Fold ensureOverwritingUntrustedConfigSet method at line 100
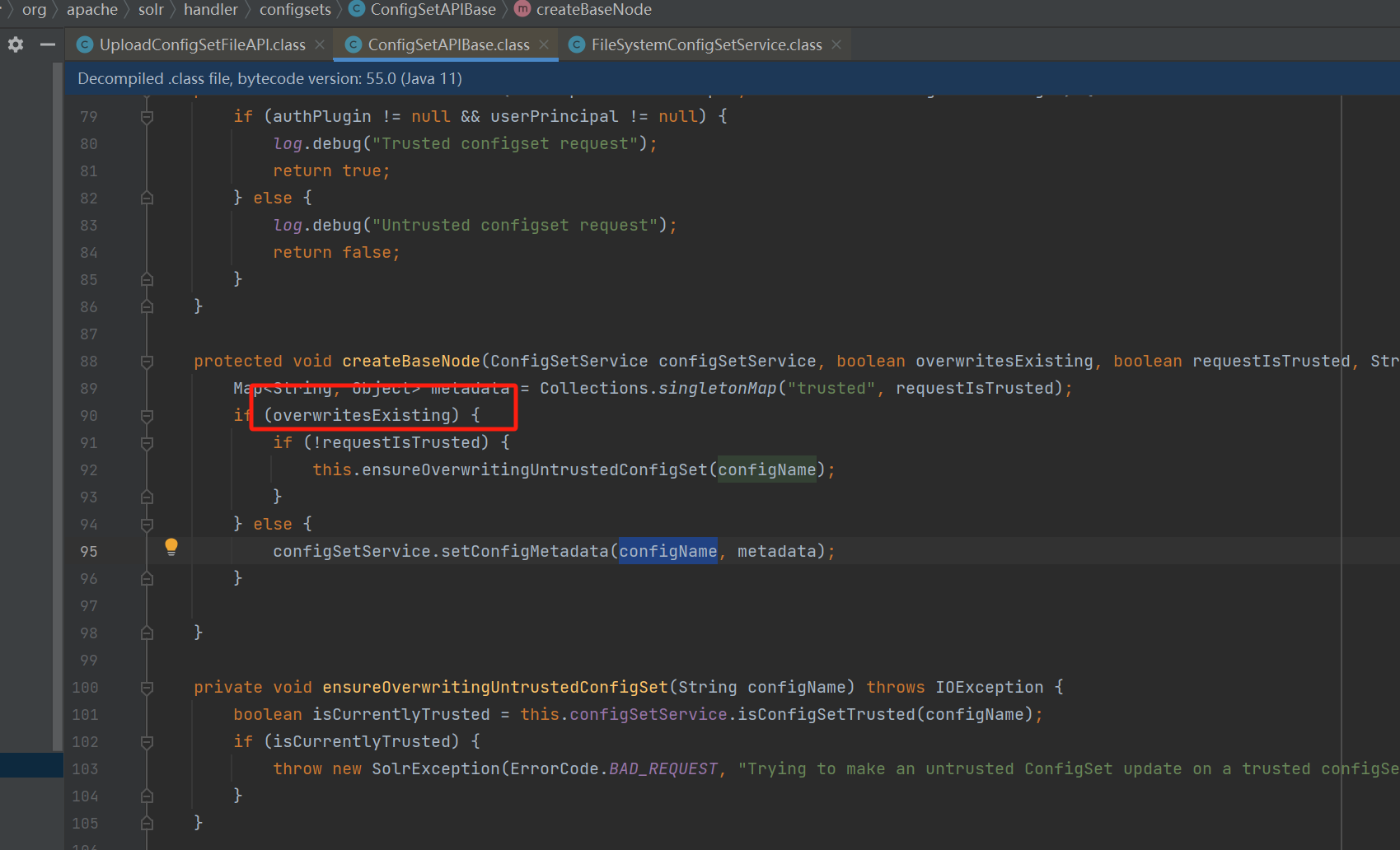Viewport: 1400px width, 850px height. click(147, 688)
